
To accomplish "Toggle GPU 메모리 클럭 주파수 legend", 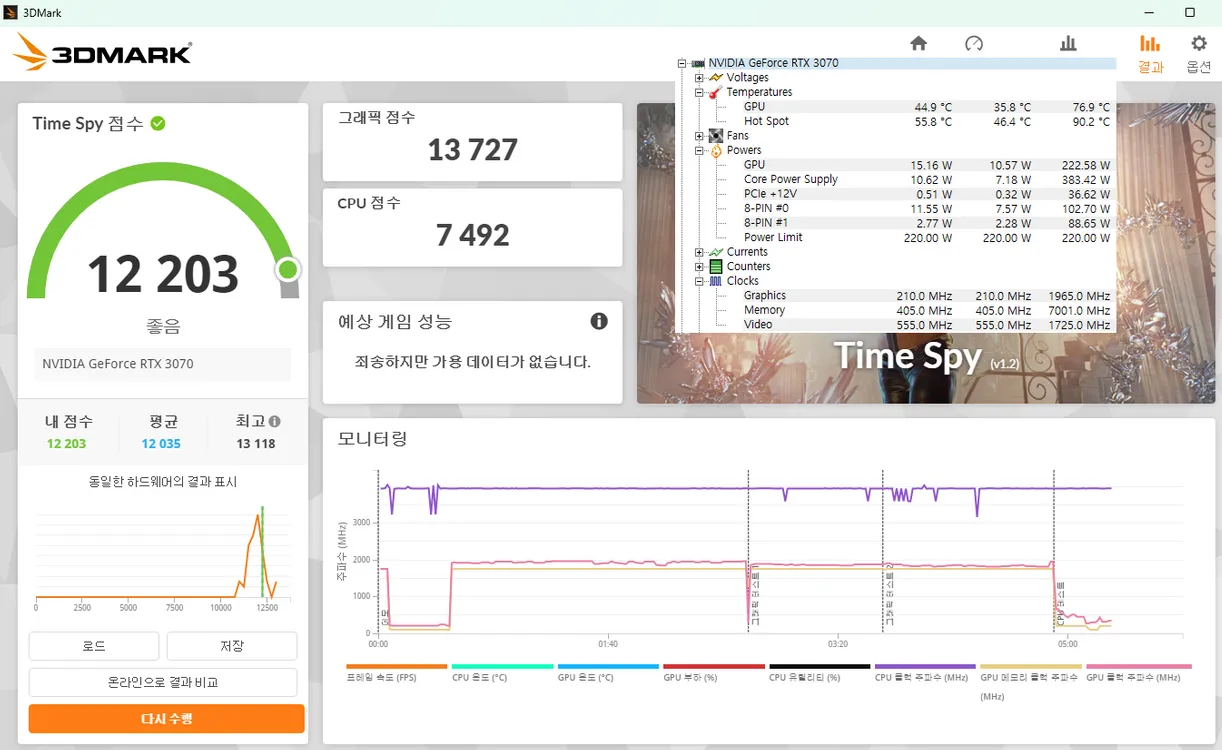I will [x=1031, y=681].
